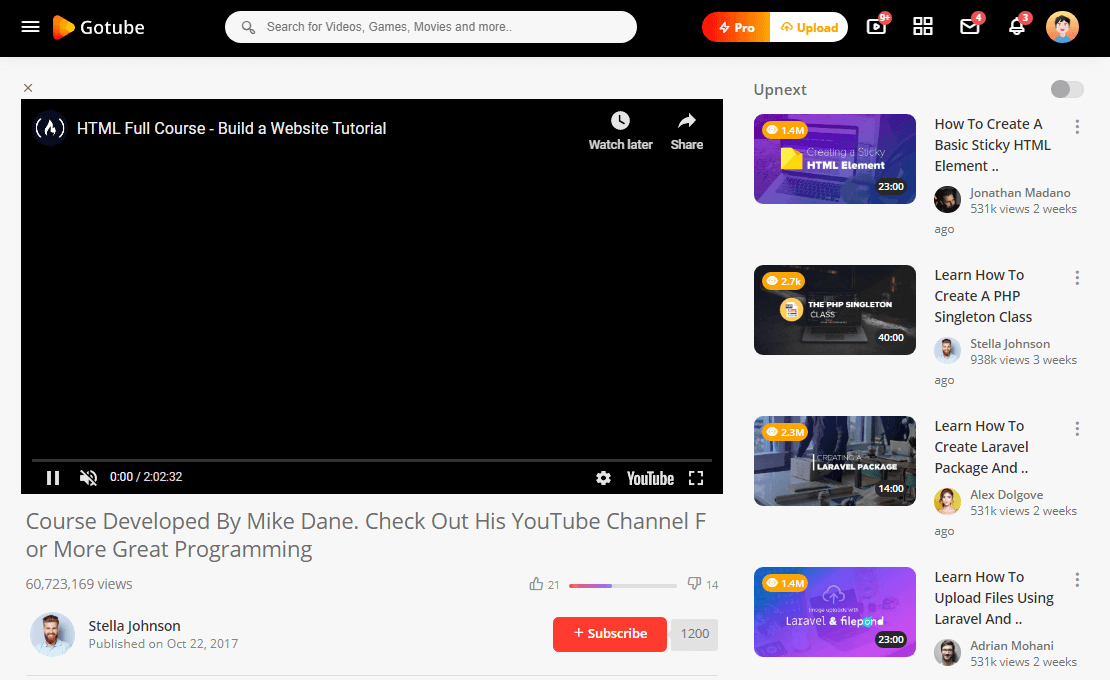Add video to Watch later

point(620,131)
